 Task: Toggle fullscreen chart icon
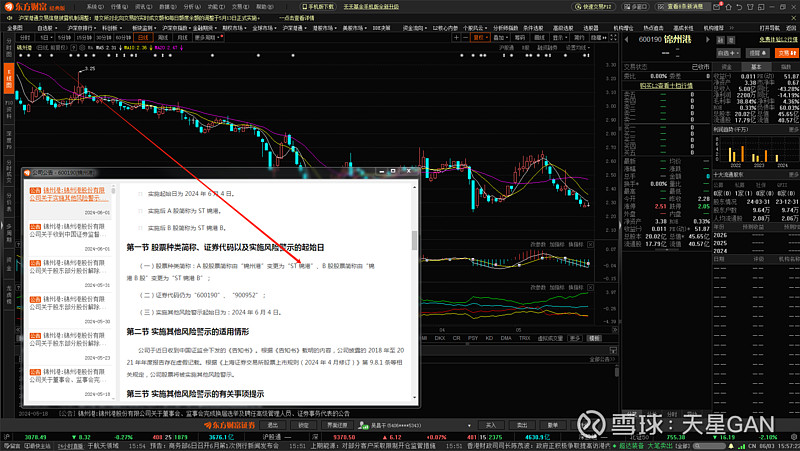(x=613, y=38)
